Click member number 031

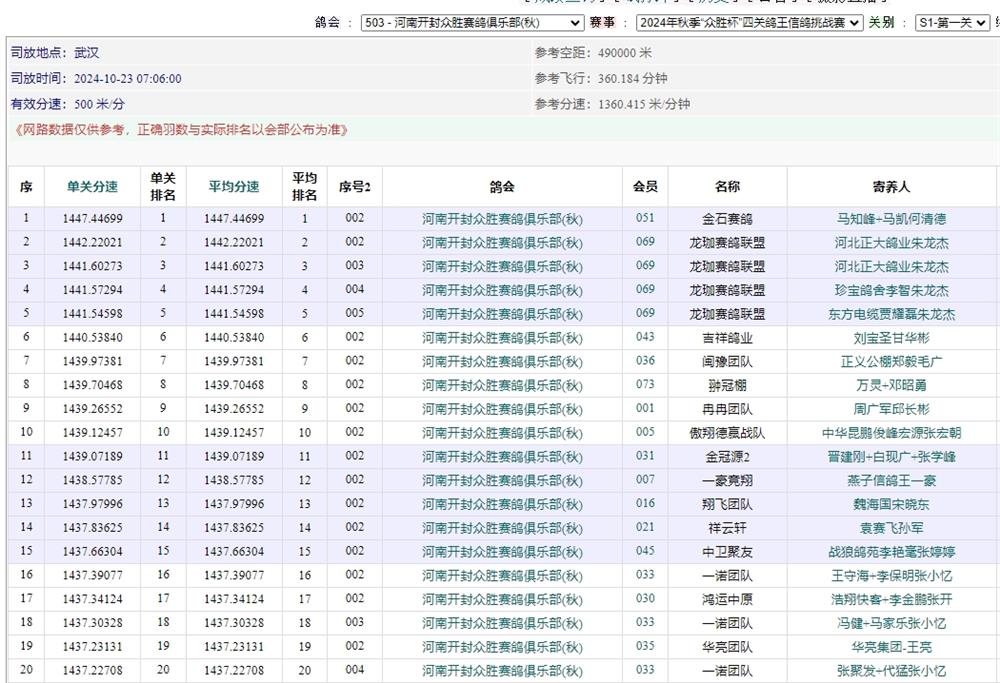point(645,456)
